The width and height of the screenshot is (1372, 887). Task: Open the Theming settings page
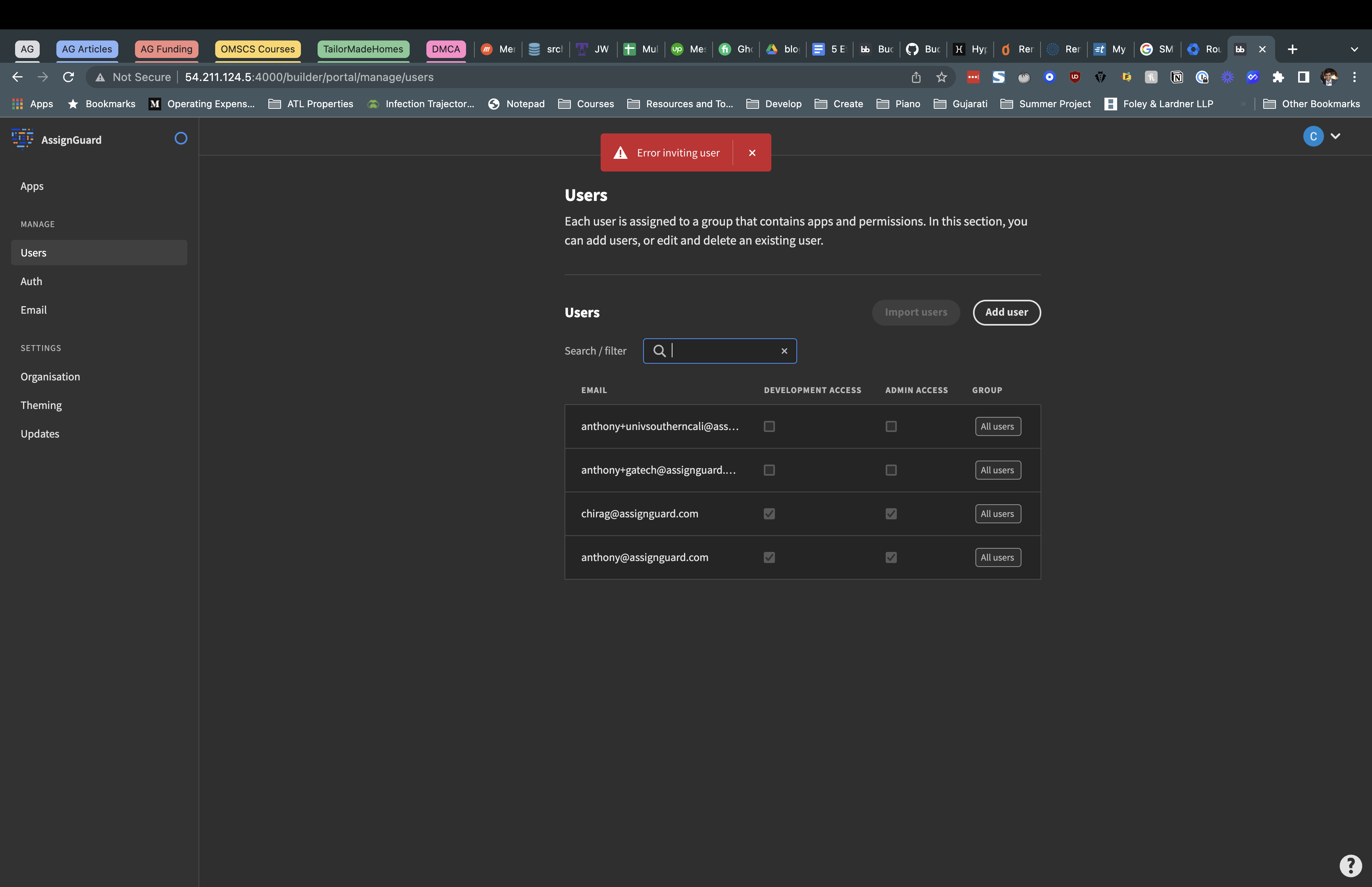(x=41, y=405)
